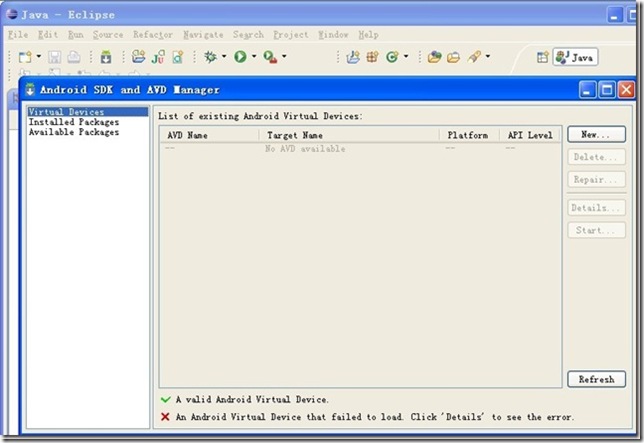Expand the New Java Class dropdown arrow
Image resolution: width=644 pixels, height=443 pixels.
click(x=406, y=56)
